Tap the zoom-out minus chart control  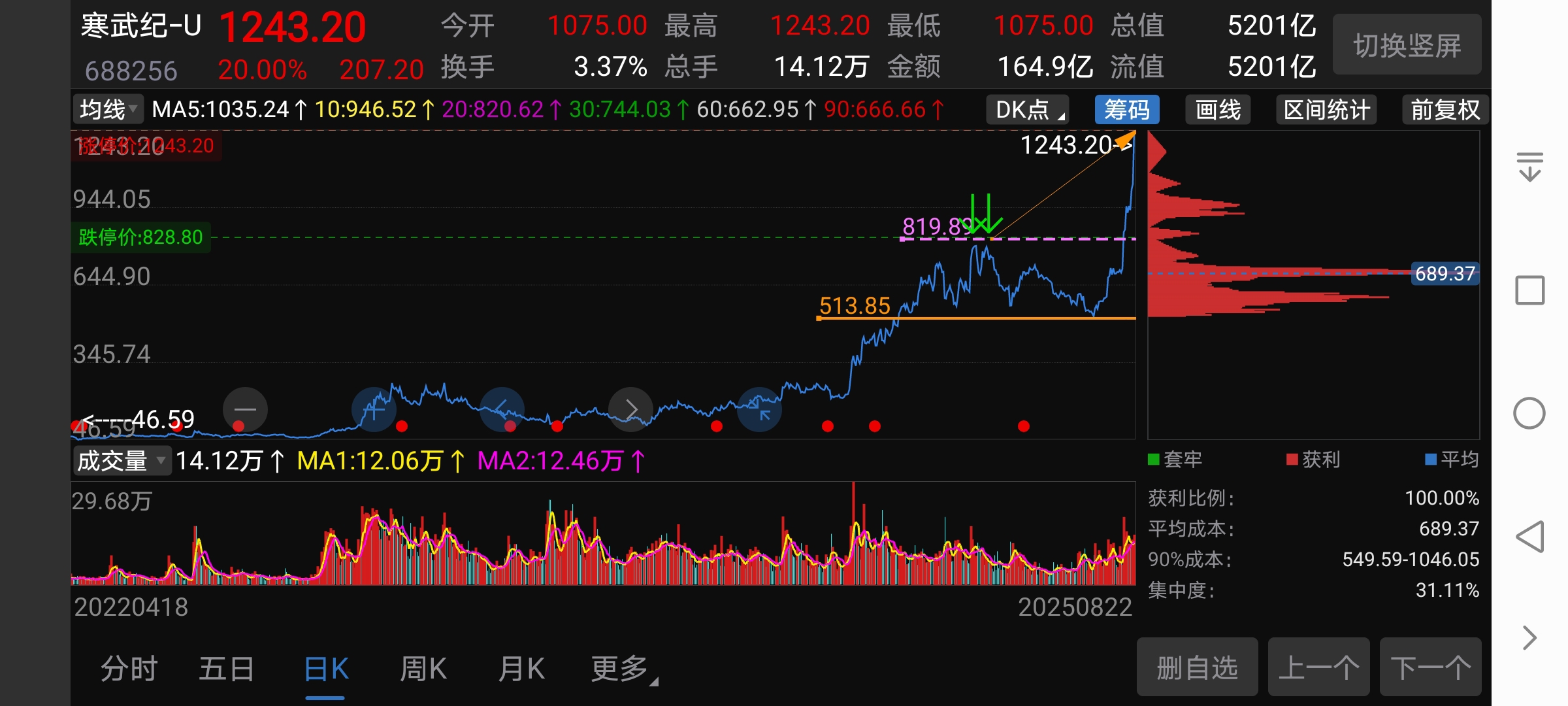[245, 410]
